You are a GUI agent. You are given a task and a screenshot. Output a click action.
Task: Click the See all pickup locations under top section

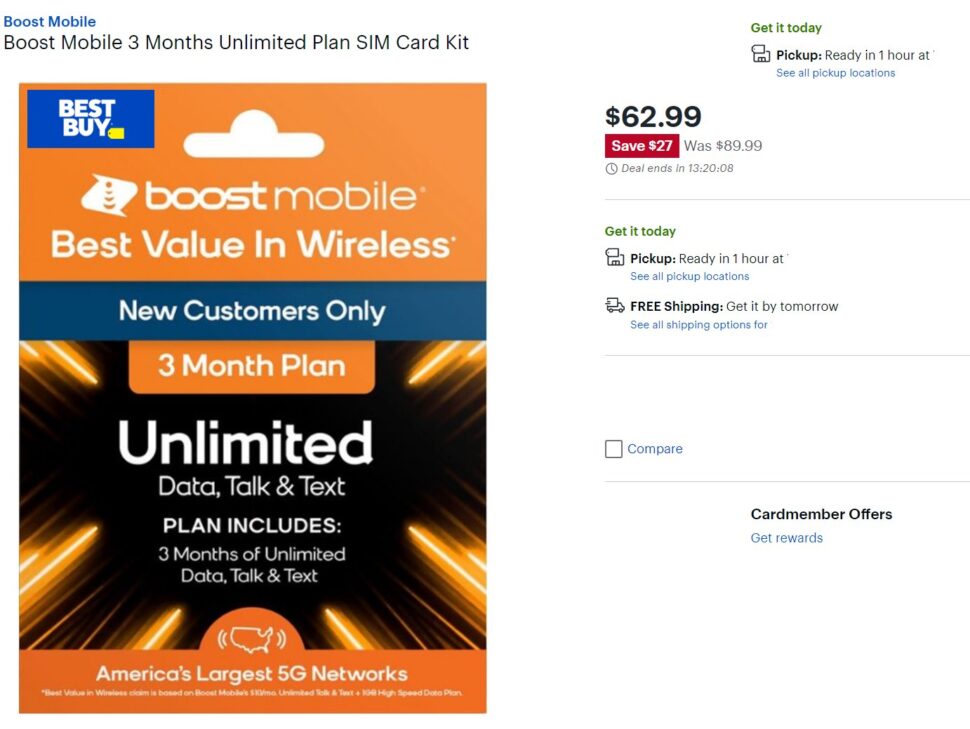[838, 72]
